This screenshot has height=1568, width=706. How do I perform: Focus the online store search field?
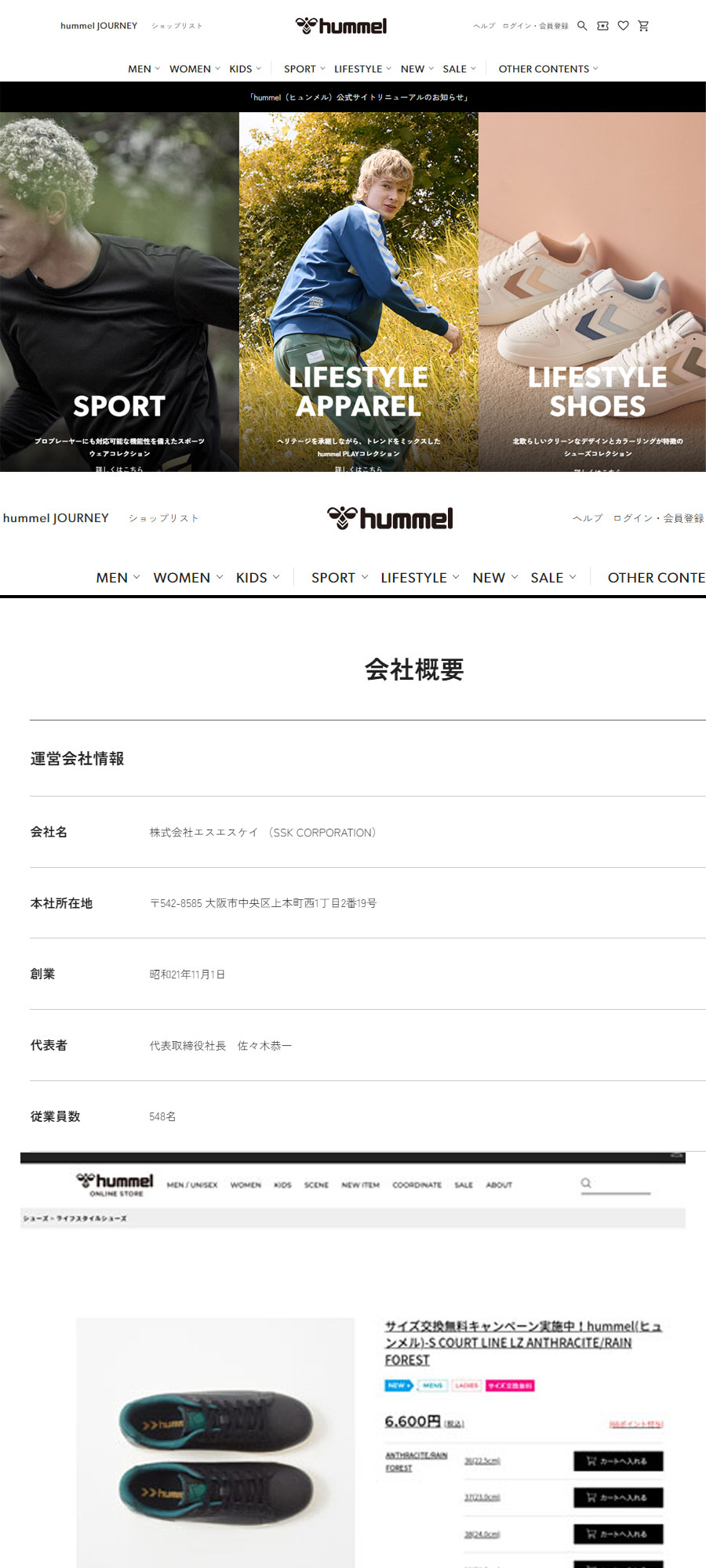(616, 1185)
